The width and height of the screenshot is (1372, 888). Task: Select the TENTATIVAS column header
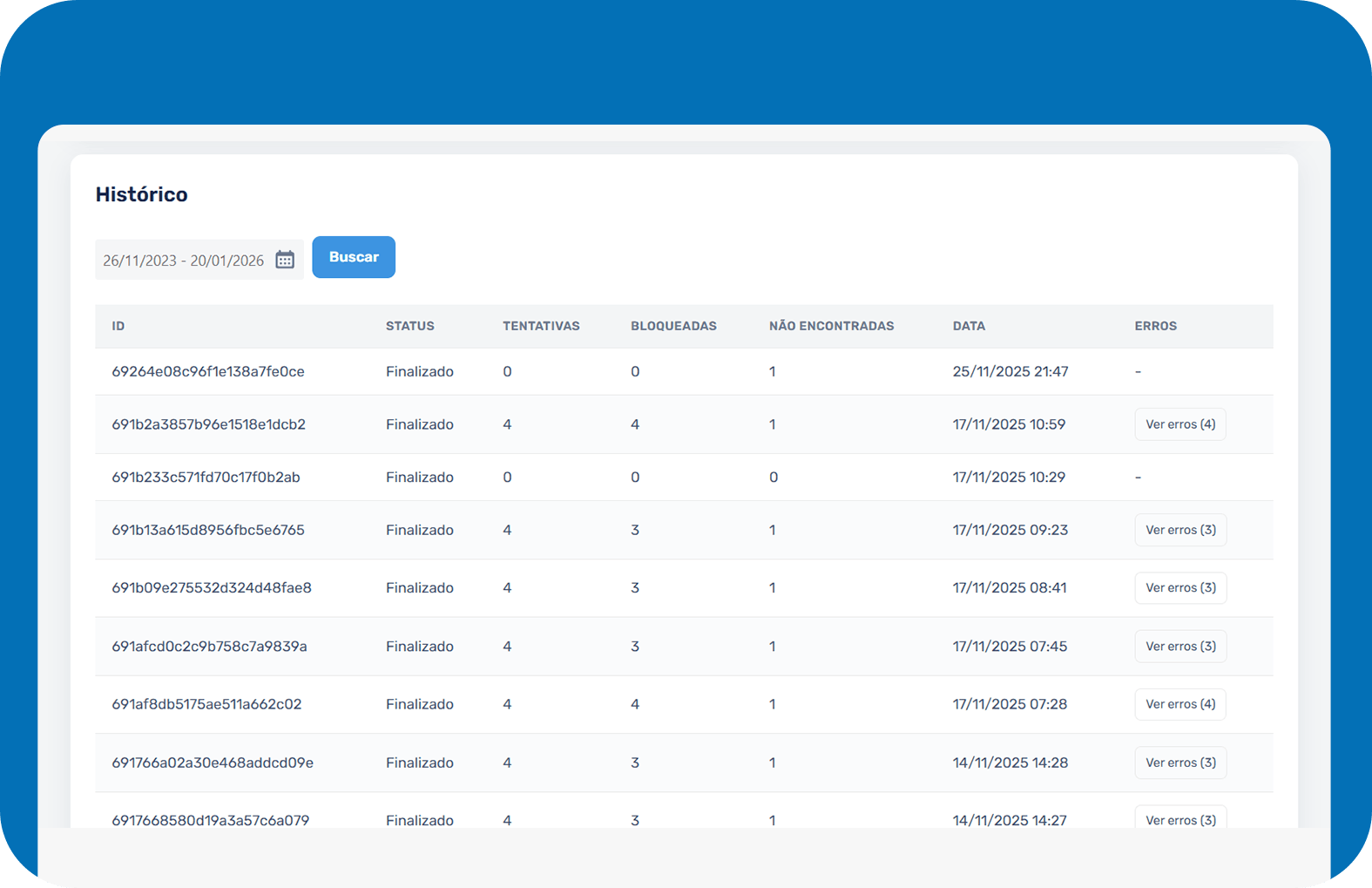tap(541, 326)
